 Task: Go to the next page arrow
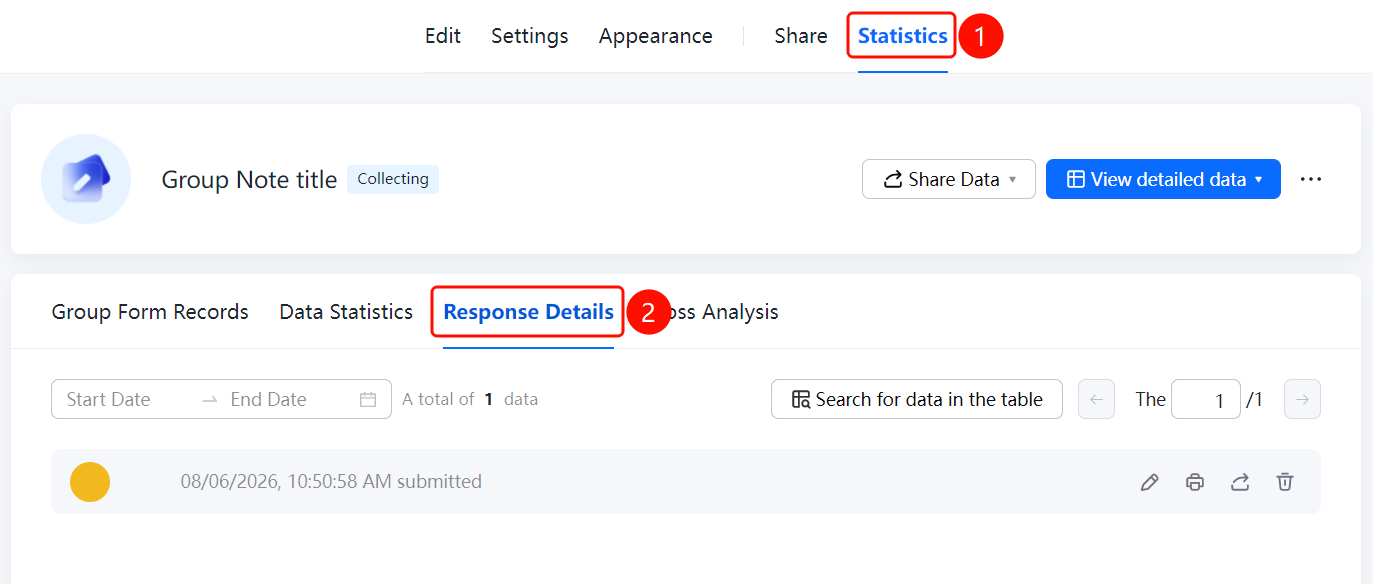pyautogui.click(x=1302, y=399)
